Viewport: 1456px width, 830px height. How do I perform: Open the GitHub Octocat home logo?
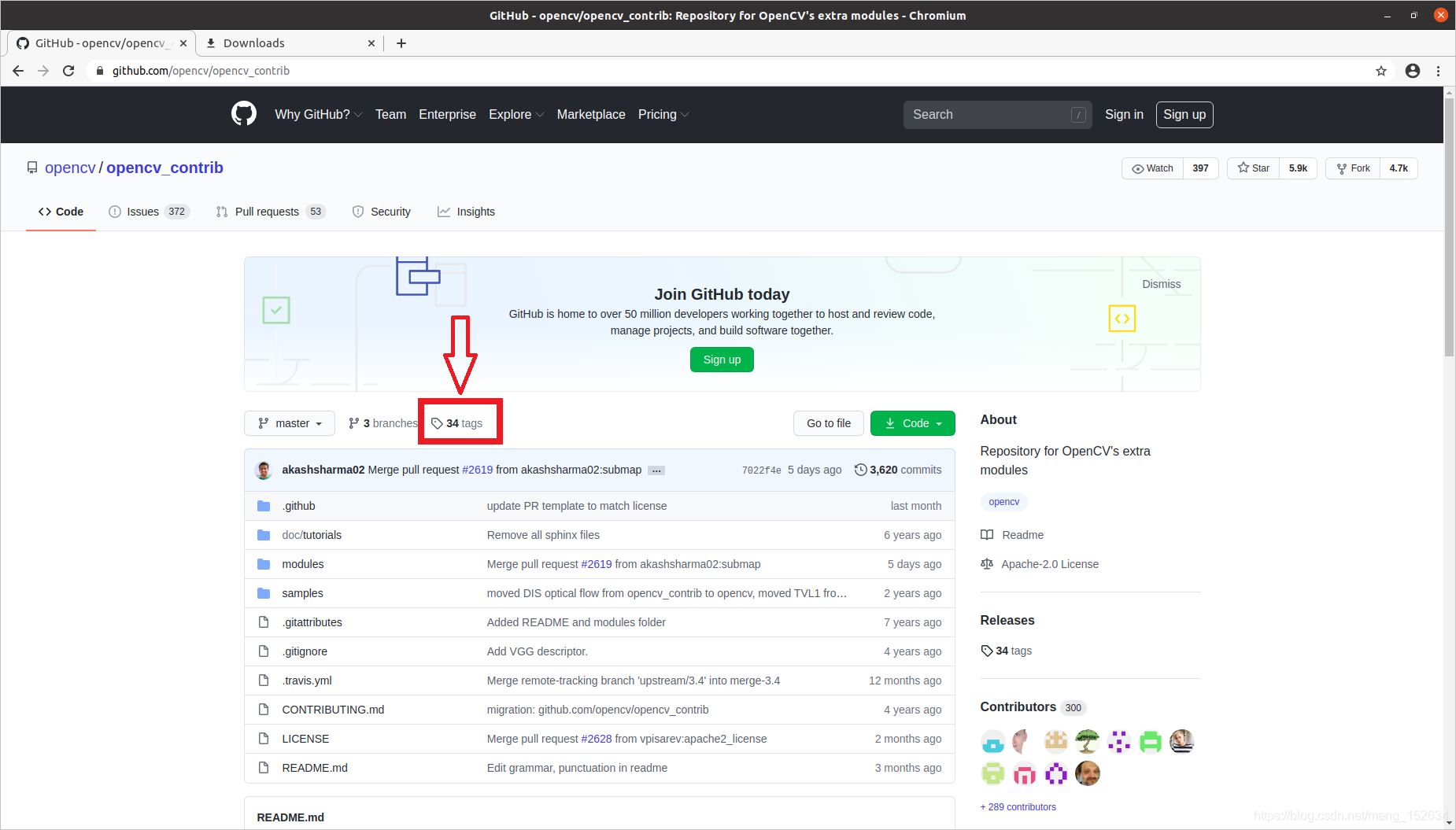pyautogui.click(x=244, y=114)
